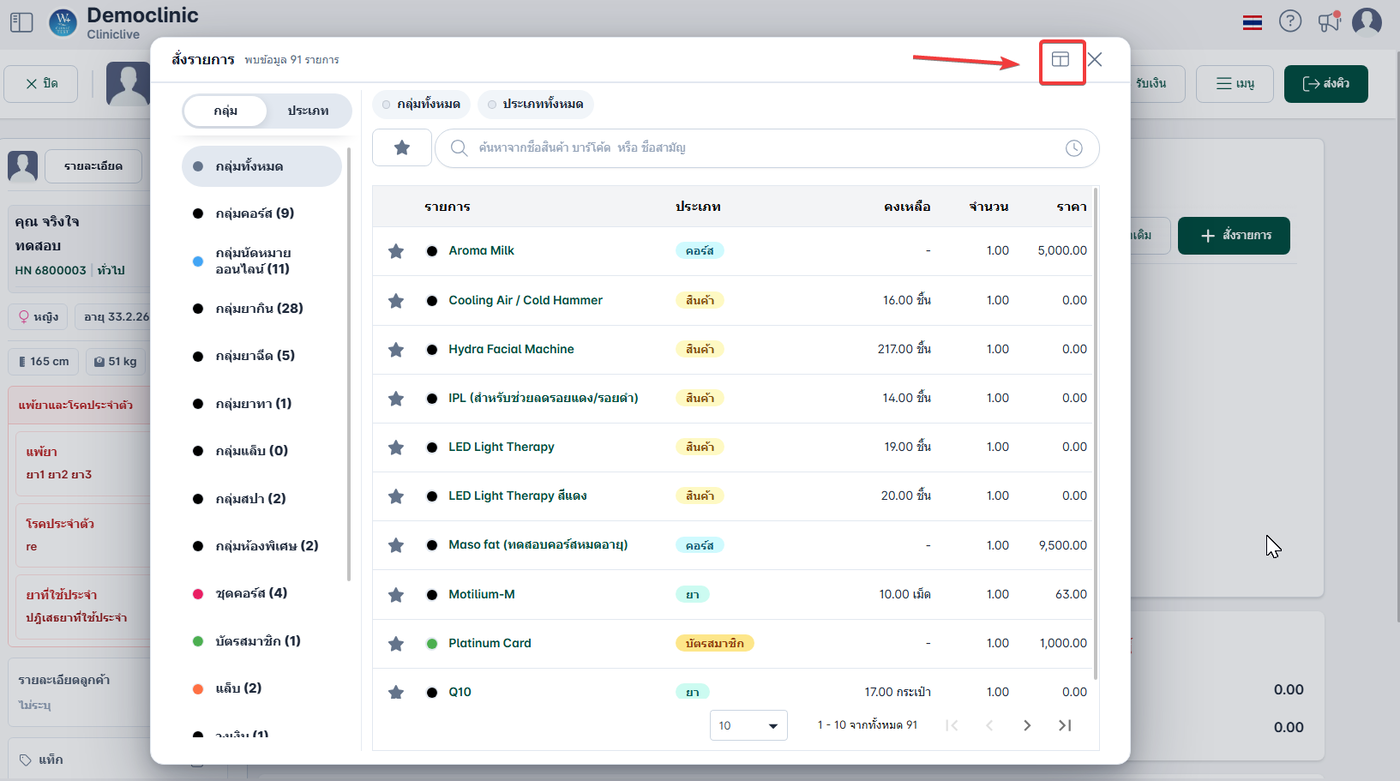
Task: Favorite the Maso fat item star
Action: [x=396, y=545]
